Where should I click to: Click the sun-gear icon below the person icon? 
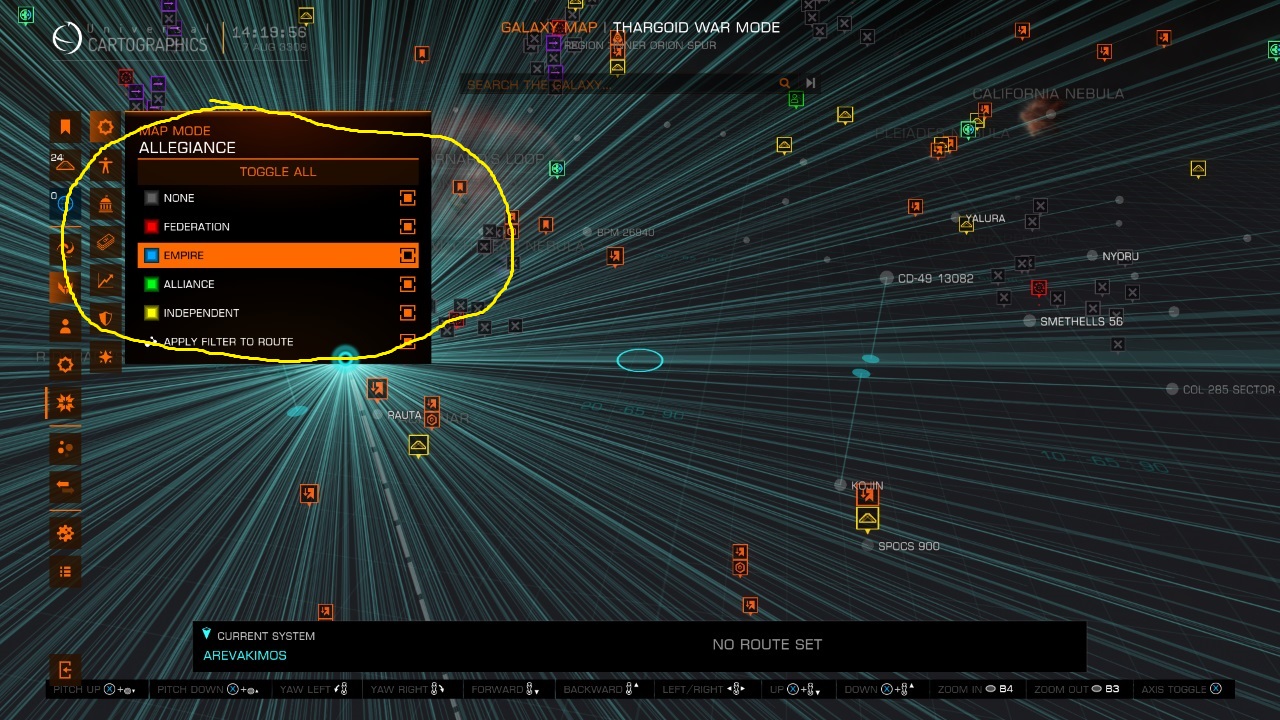click(x=65, y=365)
